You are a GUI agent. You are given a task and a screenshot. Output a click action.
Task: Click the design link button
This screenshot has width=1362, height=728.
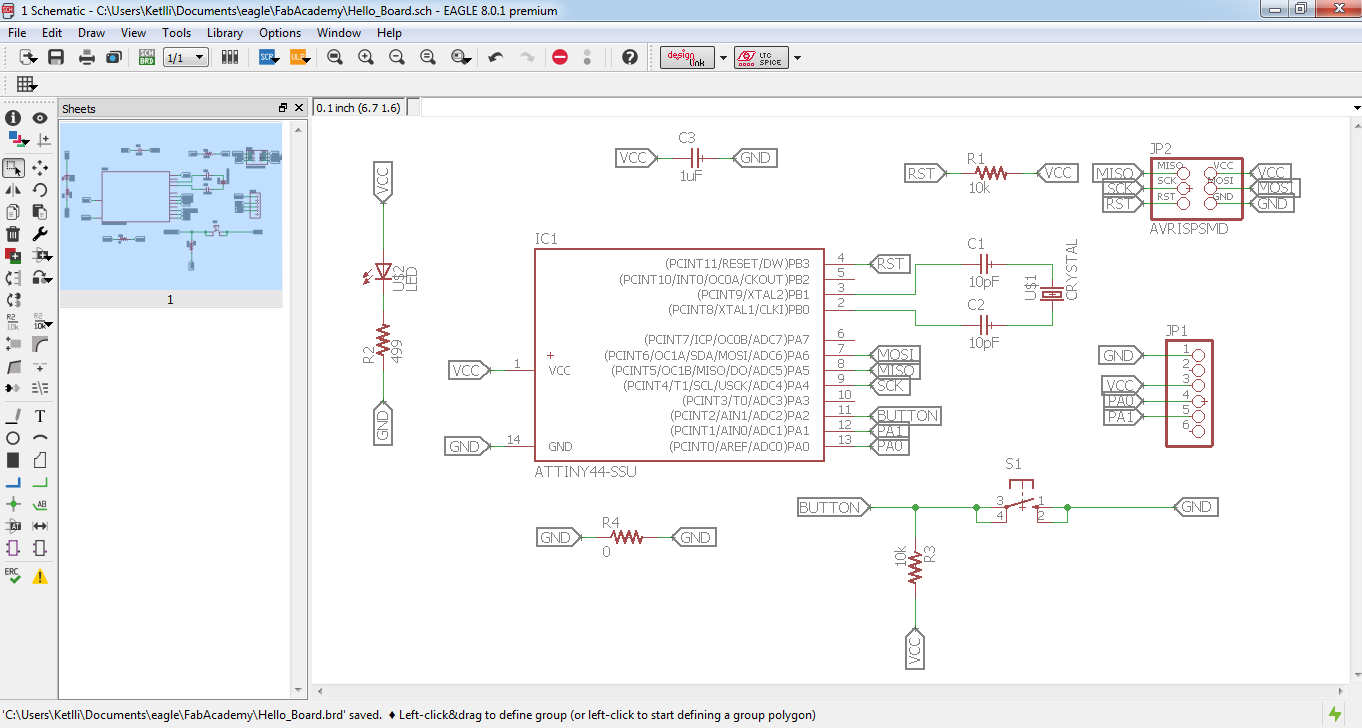tap(688, 57)
